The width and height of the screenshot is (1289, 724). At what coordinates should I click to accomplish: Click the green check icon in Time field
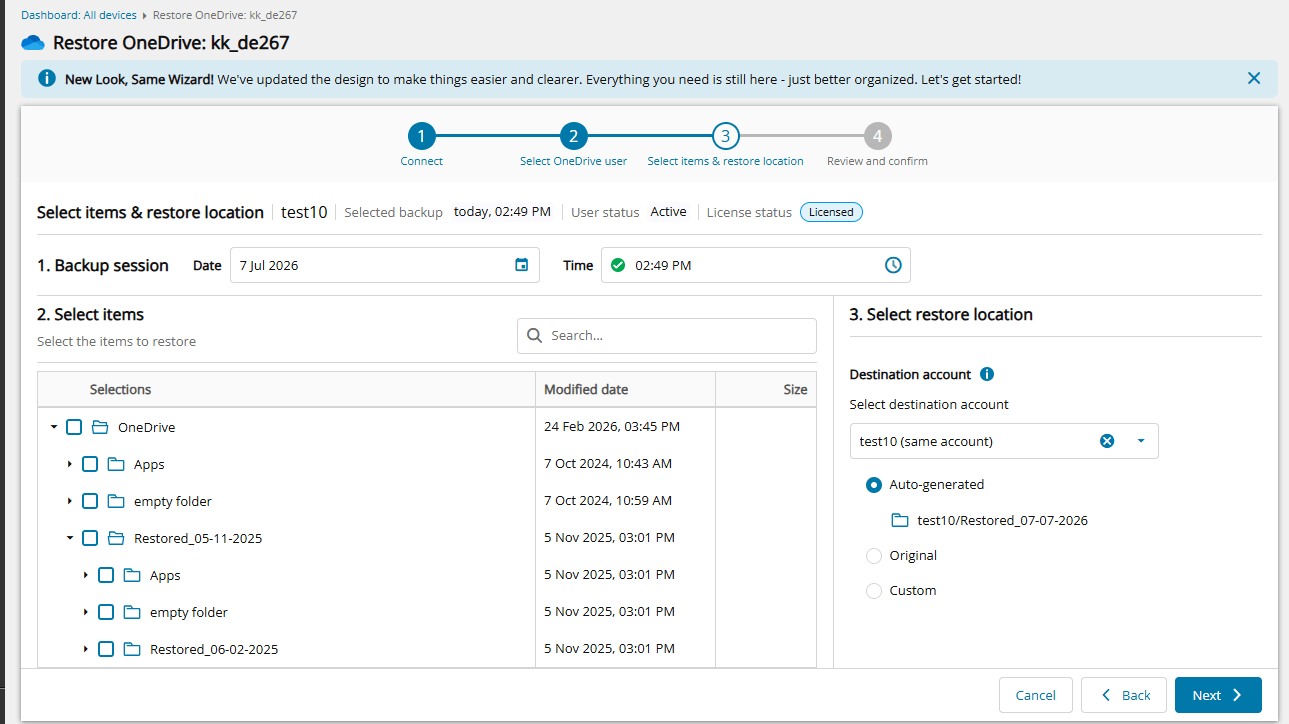click(x=618, y=265)
